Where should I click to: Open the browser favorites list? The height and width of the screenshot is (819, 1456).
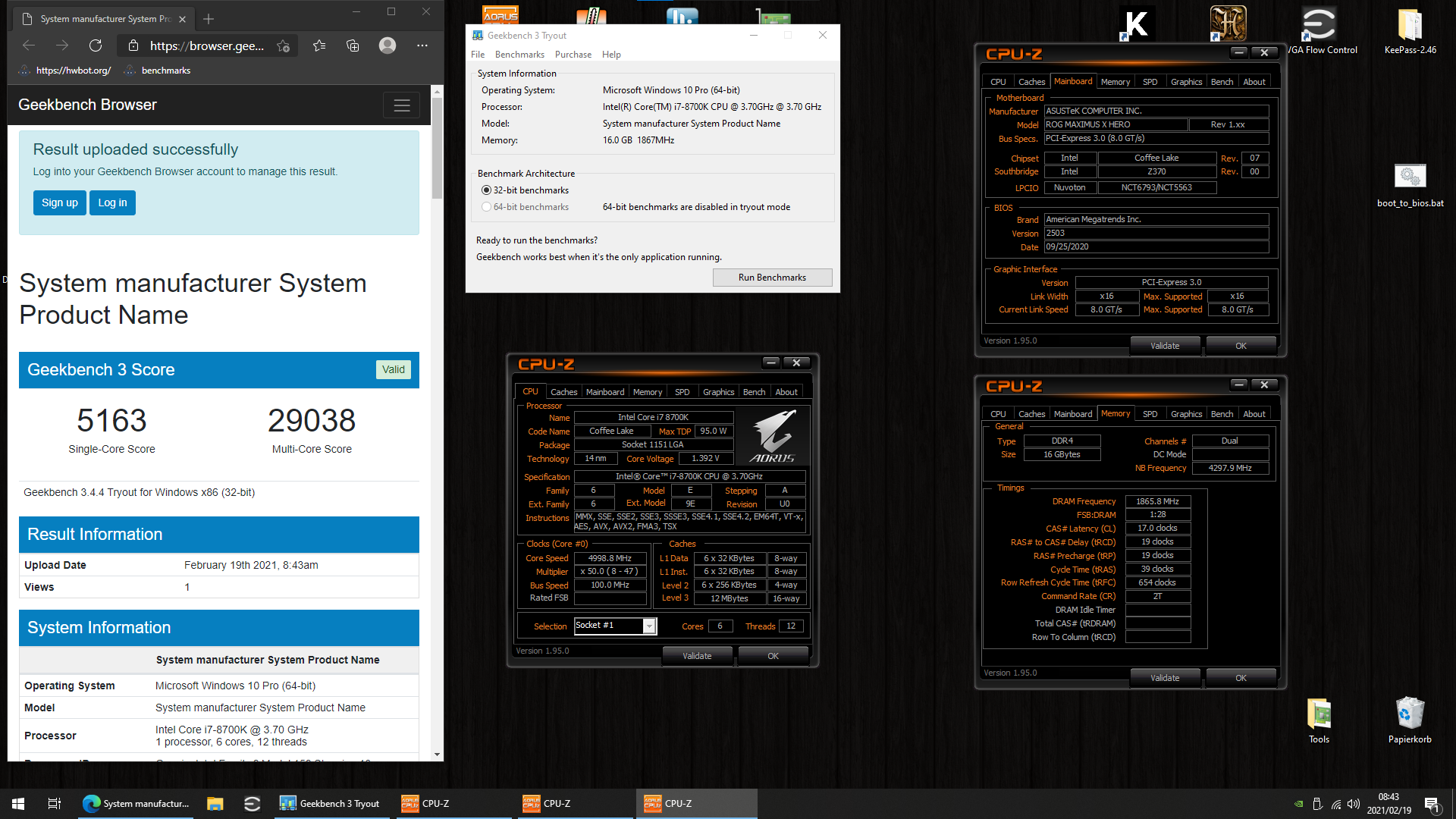(x=319, y=45)
